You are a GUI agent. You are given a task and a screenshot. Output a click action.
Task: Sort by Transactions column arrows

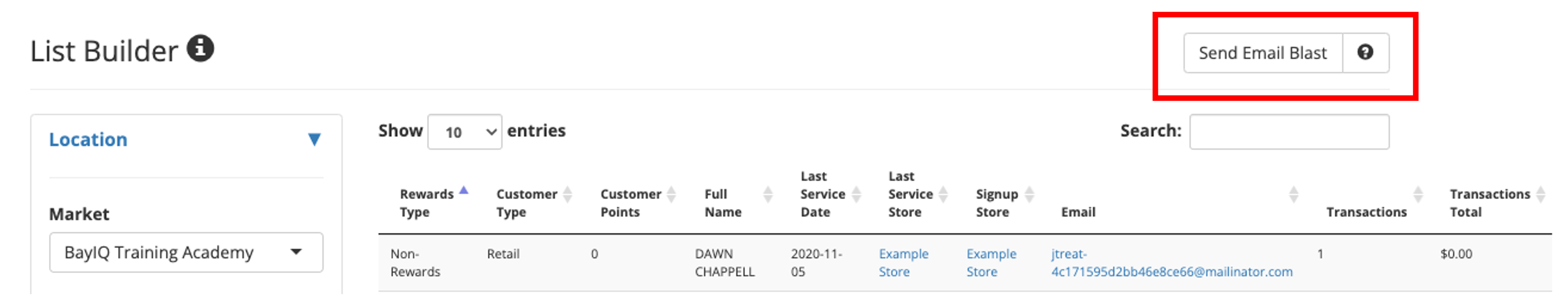[x=1418, y=194]
